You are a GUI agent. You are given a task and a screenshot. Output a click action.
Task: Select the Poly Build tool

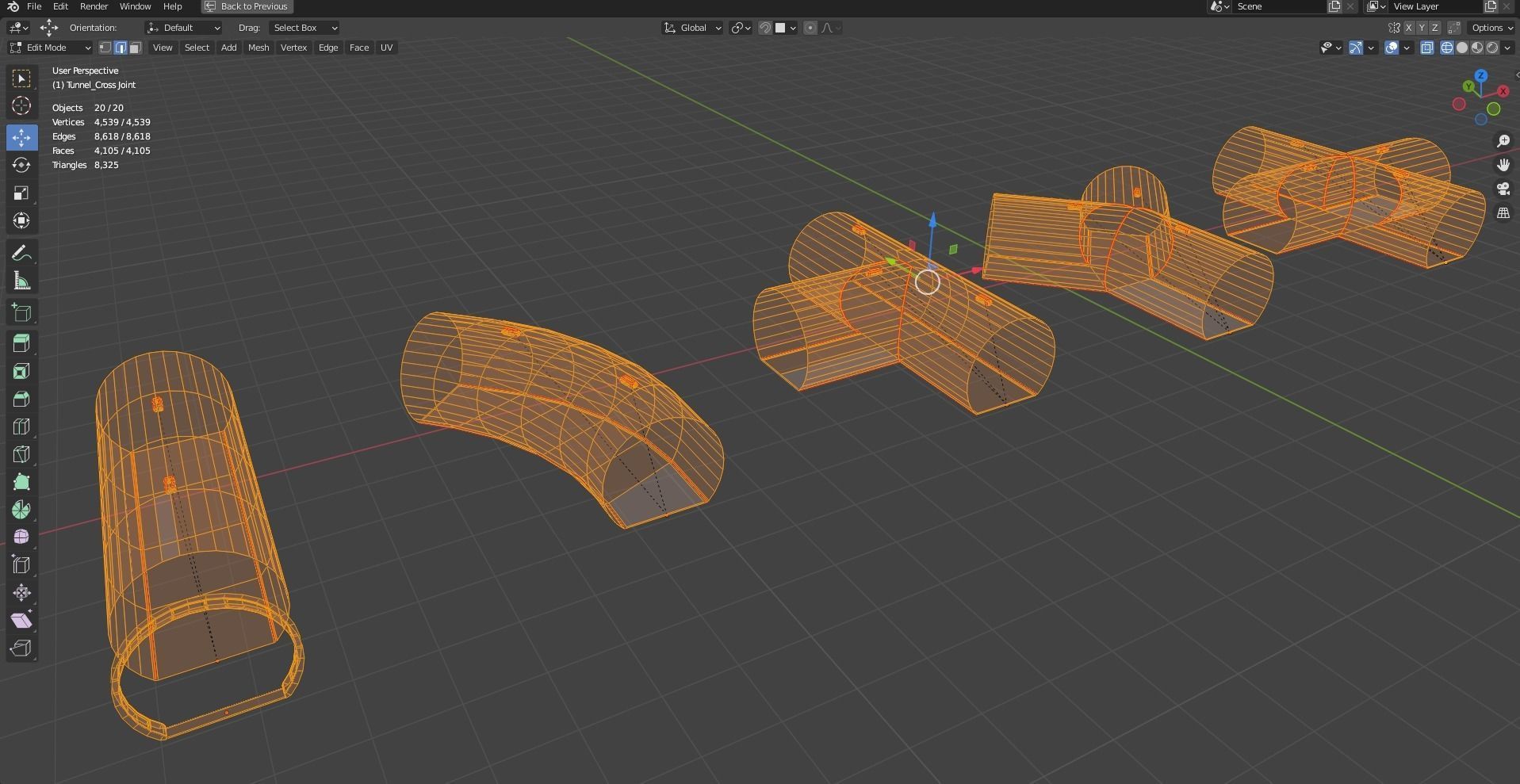coord(21,482)
